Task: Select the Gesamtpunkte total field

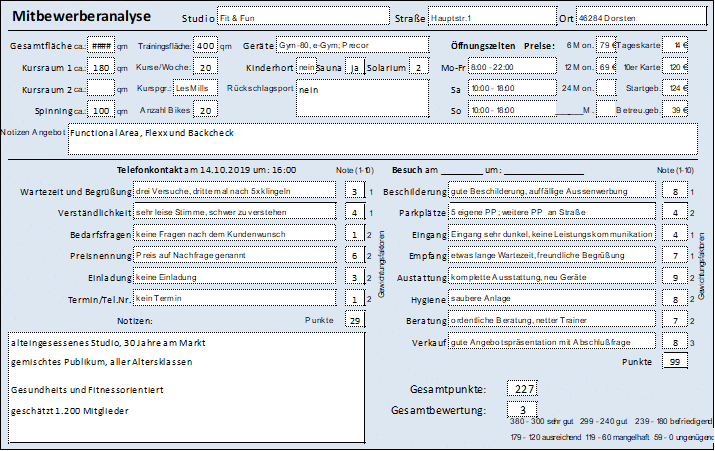Action: click(523, 389)
